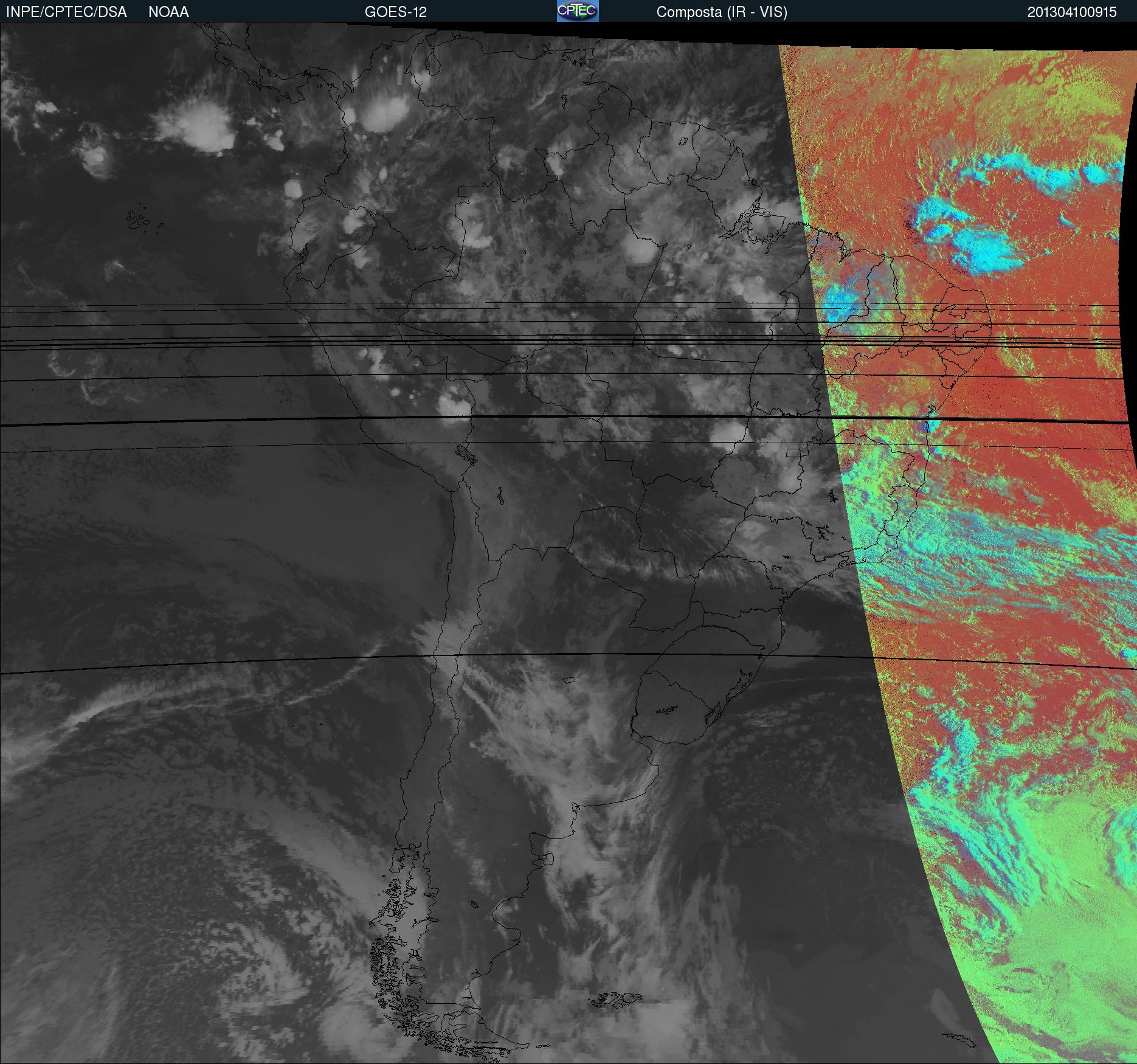Click the NOAA label in header
The height and width of the screenshot is (1064, 1137).
pos(168,12)
